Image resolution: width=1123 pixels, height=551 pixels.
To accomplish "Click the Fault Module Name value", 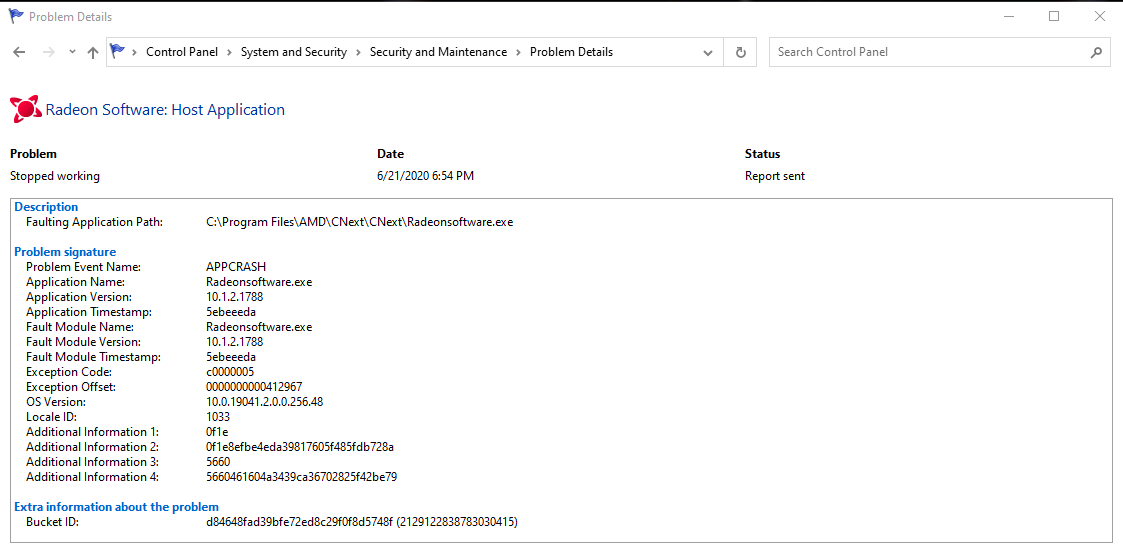I will tap(259, 327).
